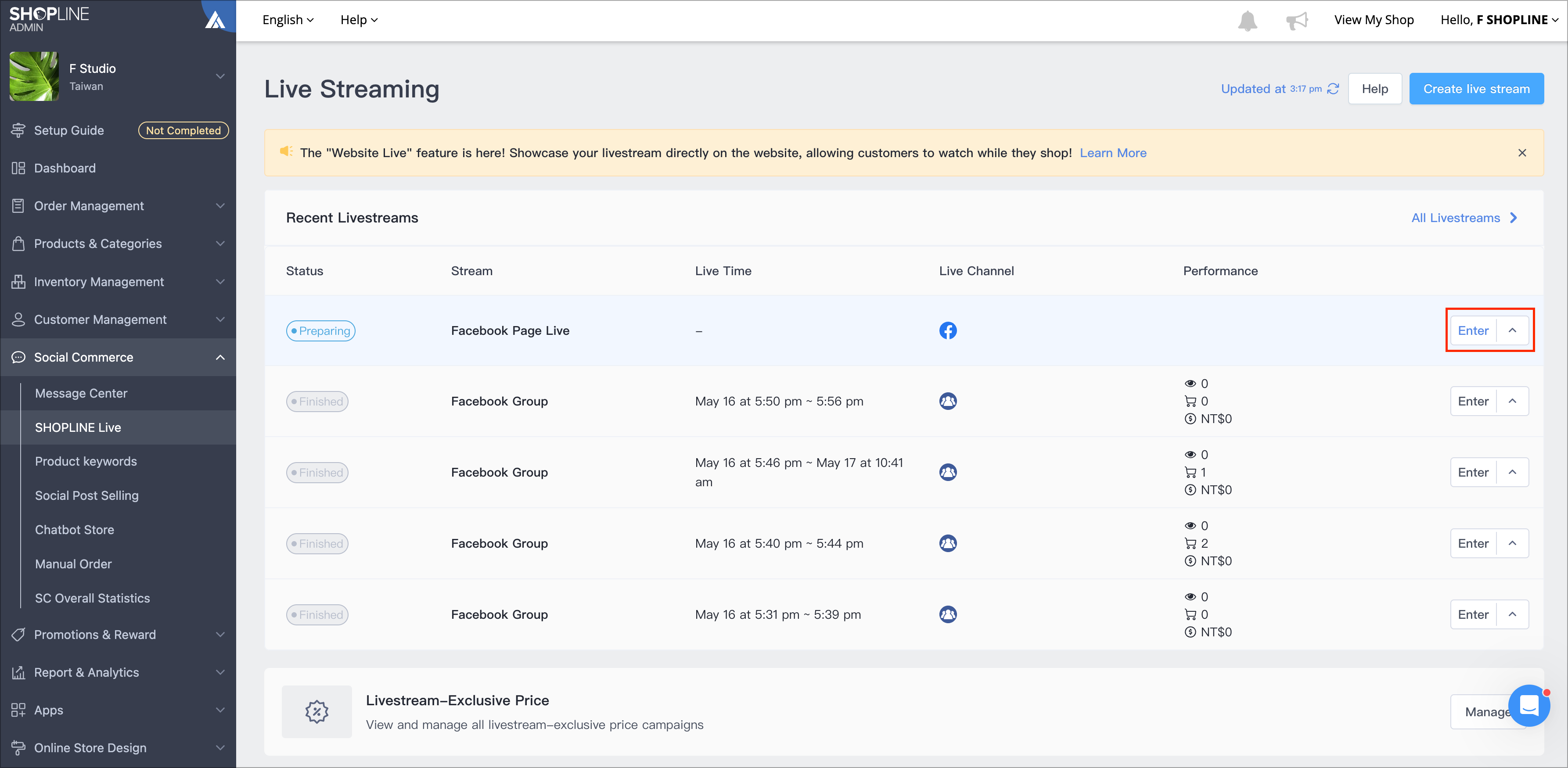Viewport: 1568px width, 768px height.
Task: Open the All Livestreams link
Action: coord(1464,218)
